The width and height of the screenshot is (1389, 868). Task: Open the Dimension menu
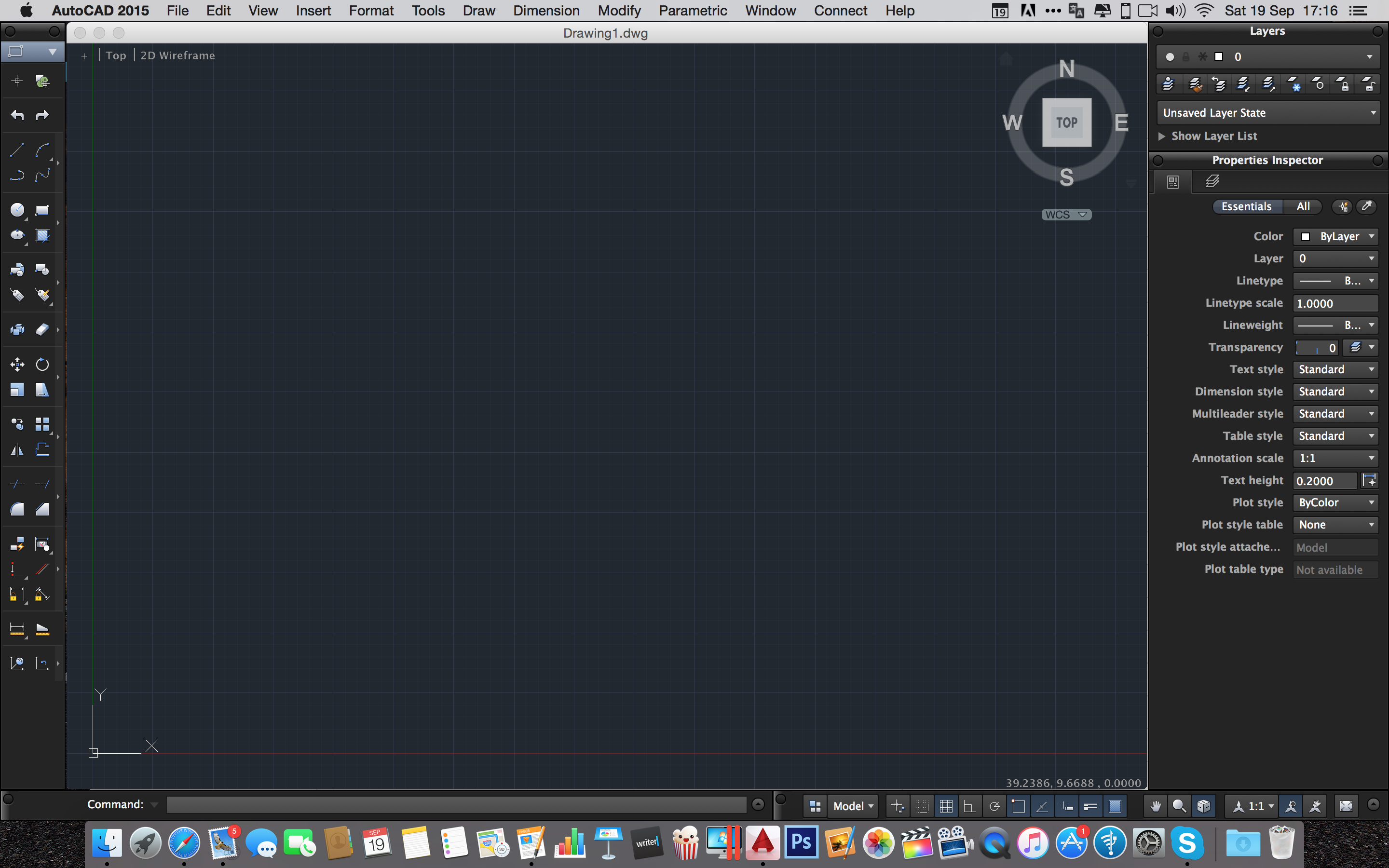pyautogui.click(x=546, y=10)
